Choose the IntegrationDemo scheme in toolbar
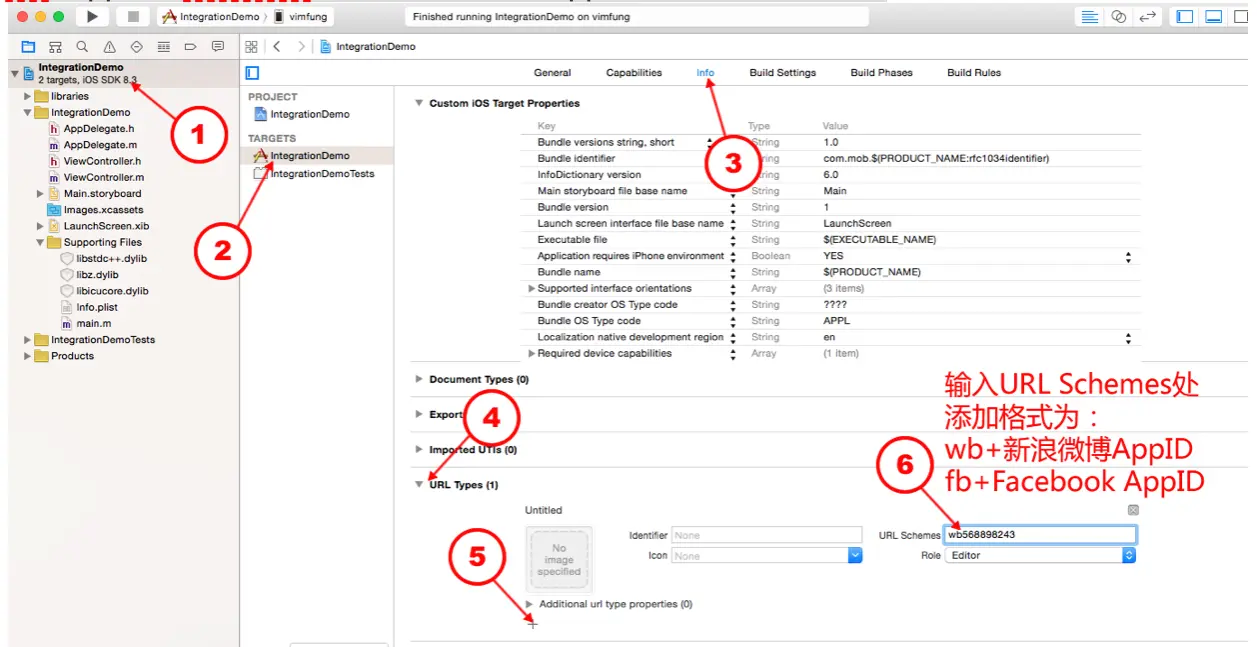The height and width of the screenshot is (647, 1257). [209, 17]
